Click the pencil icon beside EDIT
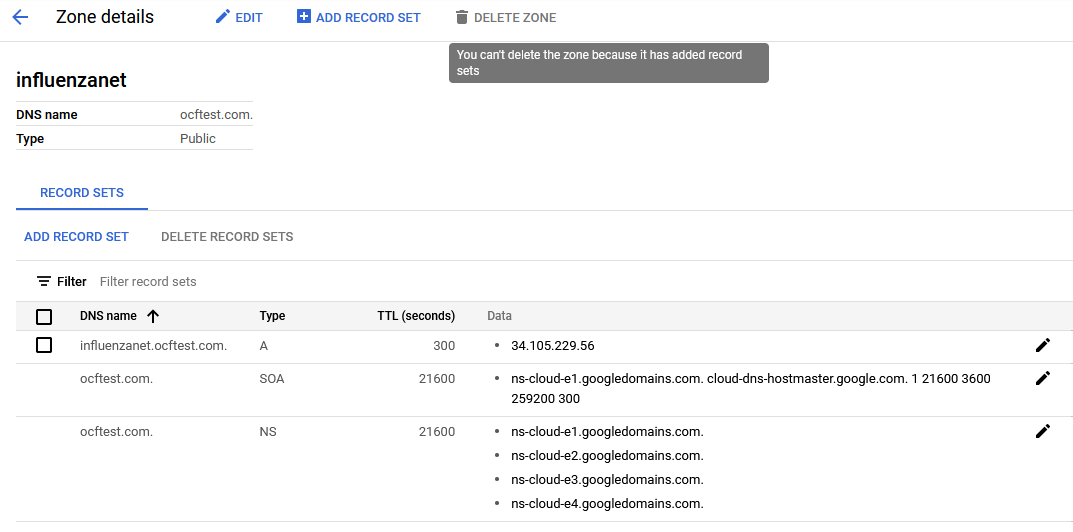The height and width of the screenshot is (532, 1073). click(223, 17)
